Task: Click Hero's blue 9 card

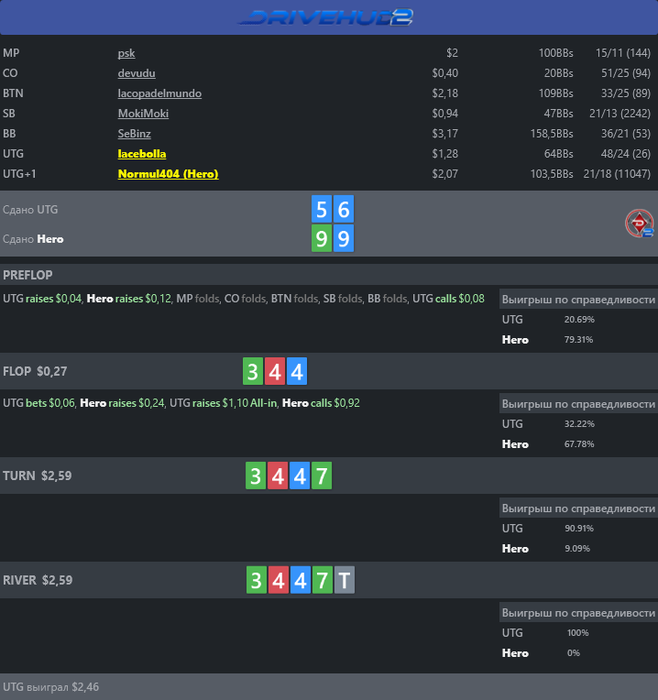Action: coord(343,239)
